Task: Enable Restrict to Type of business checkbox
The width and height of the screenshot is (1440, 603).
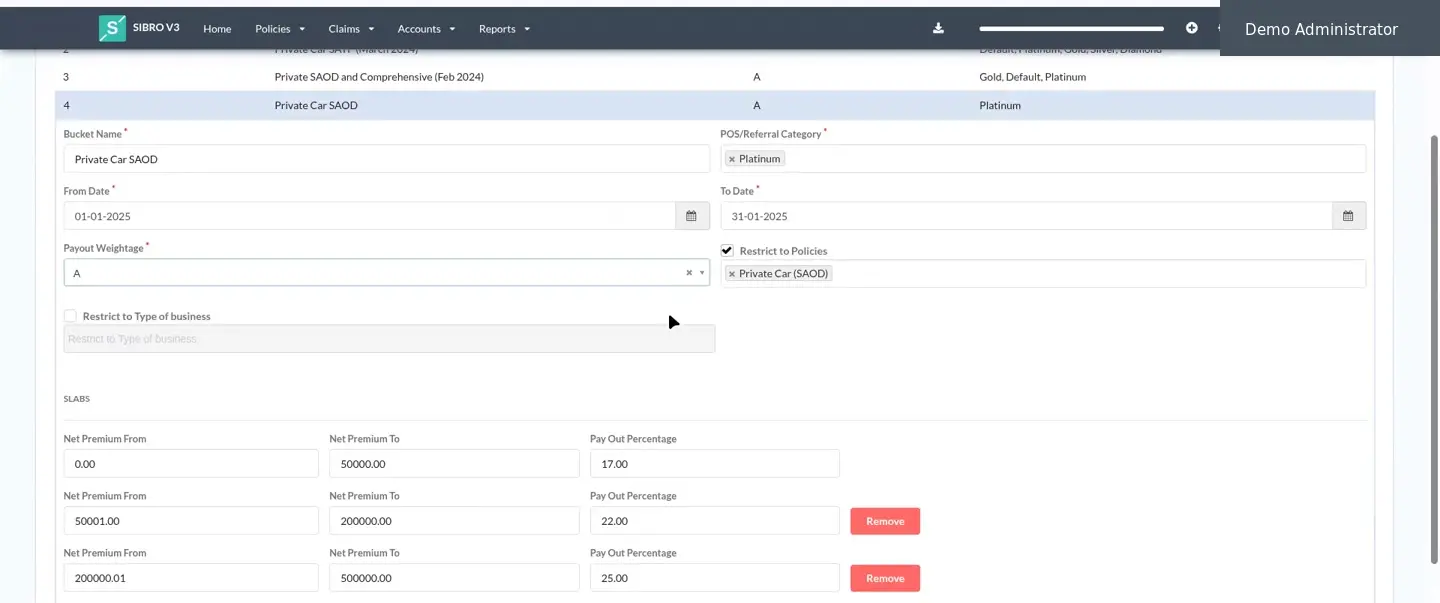Action: tap(70, 316)
